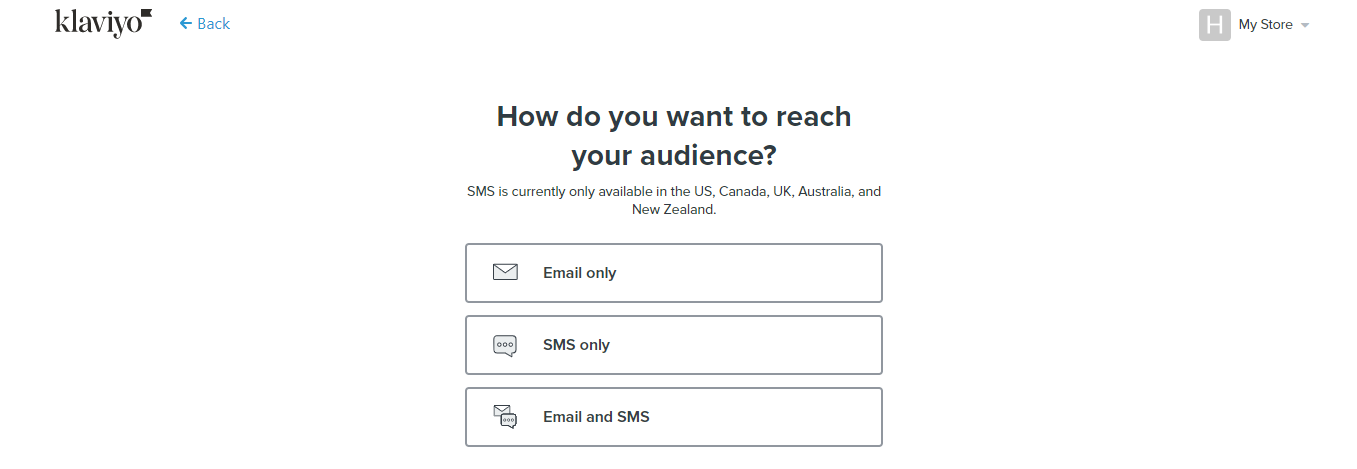
Task: Click the 'Email and SMS' text label
Action: point(596,417)
